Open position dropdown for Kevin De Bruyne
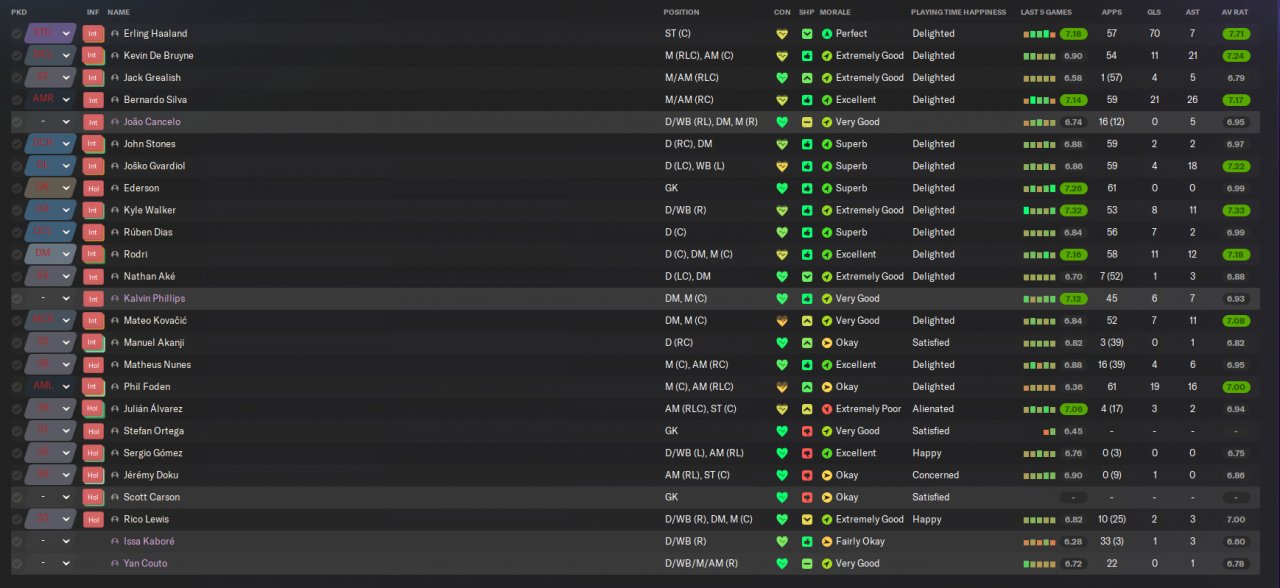 coord(66,55)
